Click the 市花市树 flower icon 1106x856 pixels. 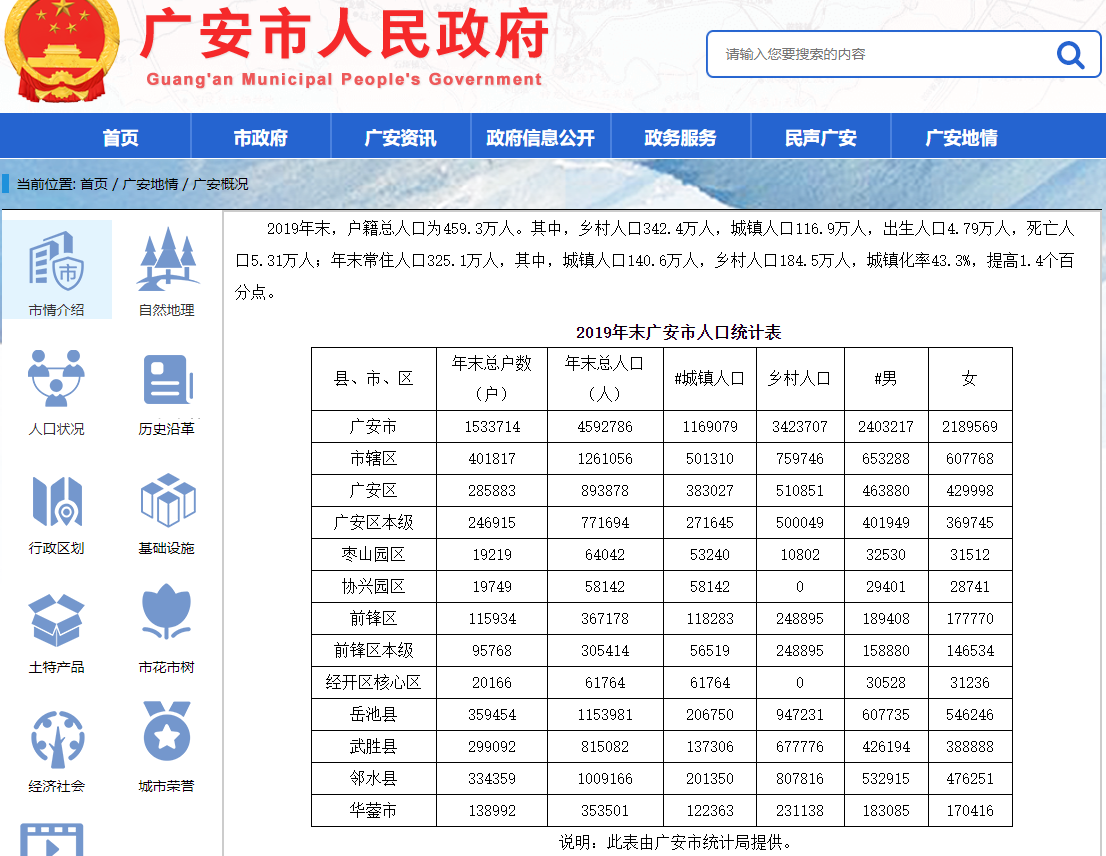[x=166, y=615]
